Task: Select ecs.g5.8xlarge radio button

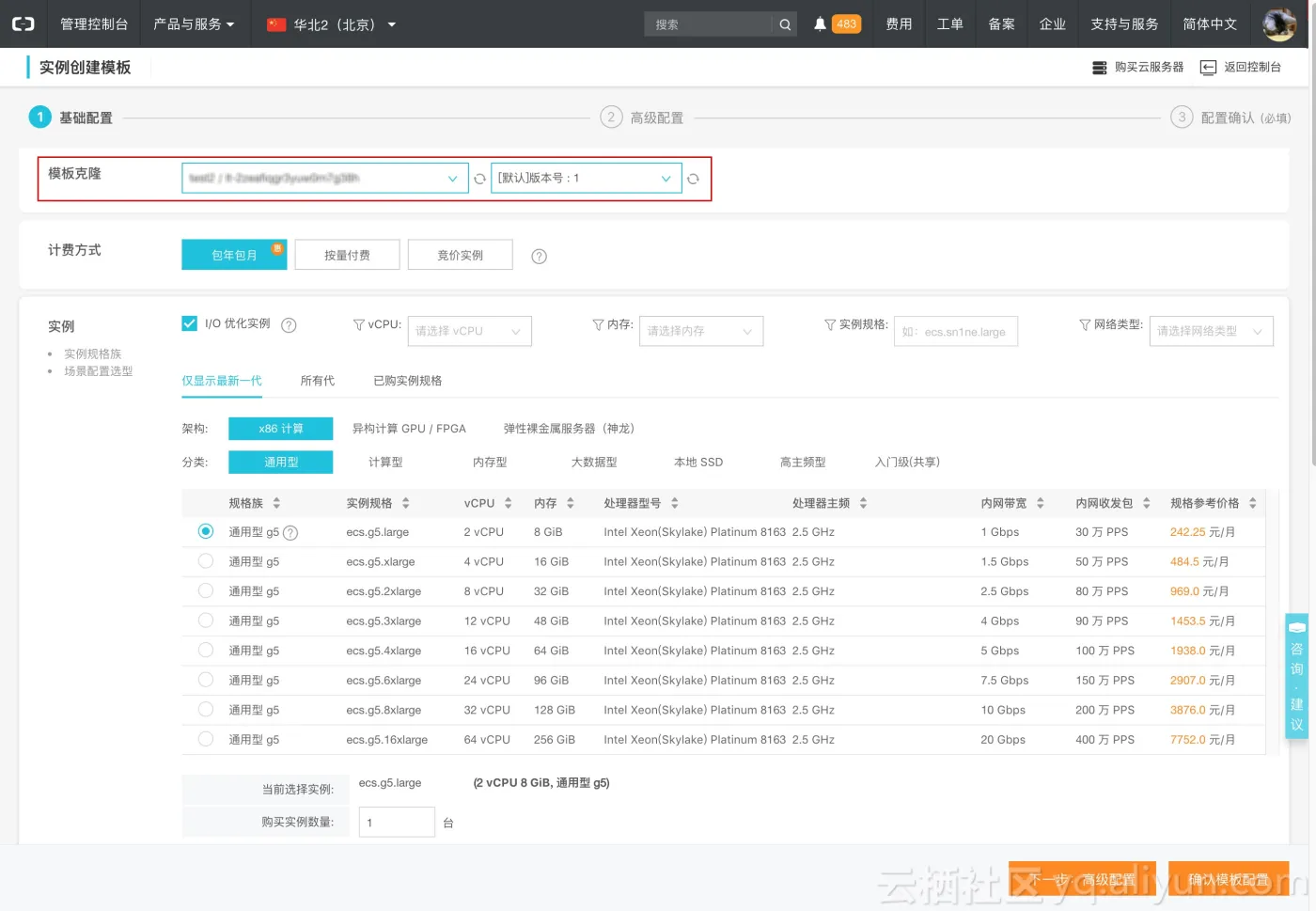Action: [206, 710]
